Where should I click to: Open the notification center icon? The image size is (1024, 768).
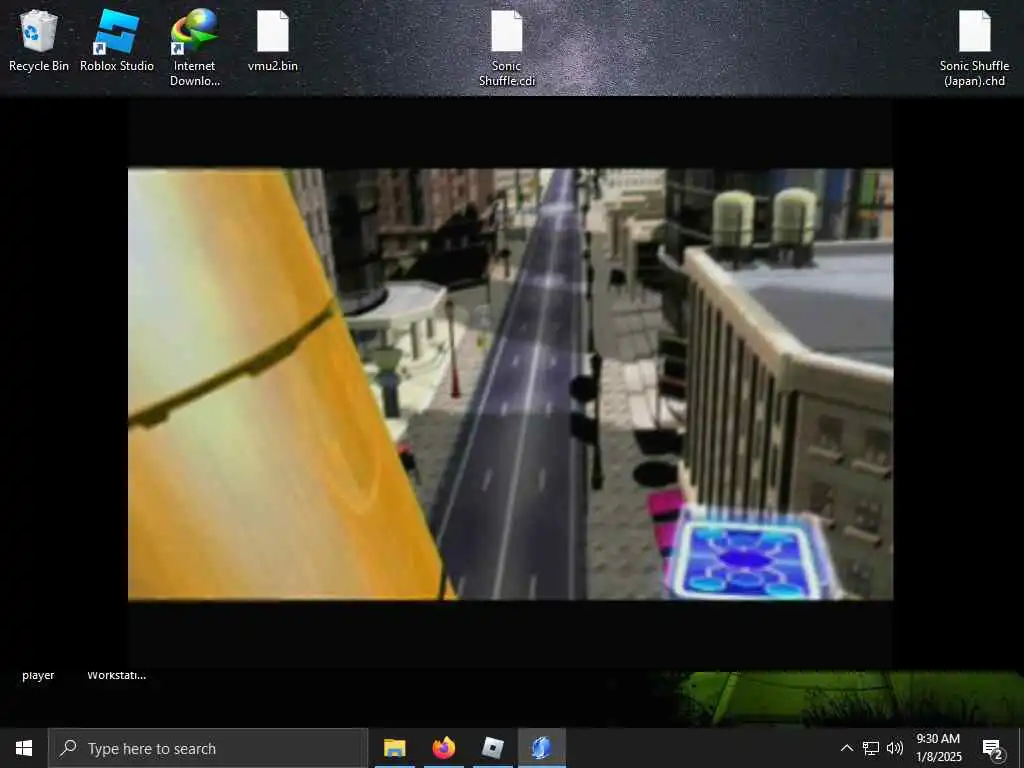point(993,748)
